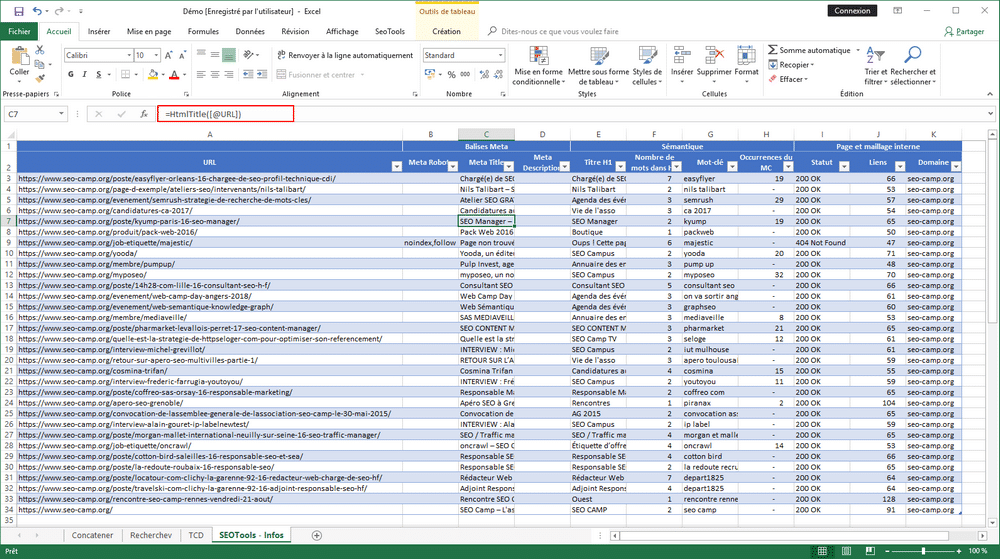Screen dimensions: 1000x559
Task: Open the Domaine column filter dropdown
Action: pyautogui.click(x=956, y=166)
